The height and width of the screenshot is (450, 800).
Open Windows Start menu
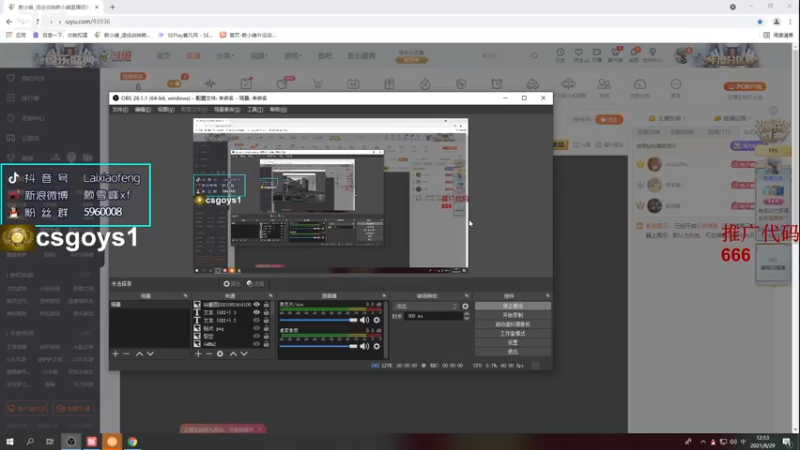10,442
